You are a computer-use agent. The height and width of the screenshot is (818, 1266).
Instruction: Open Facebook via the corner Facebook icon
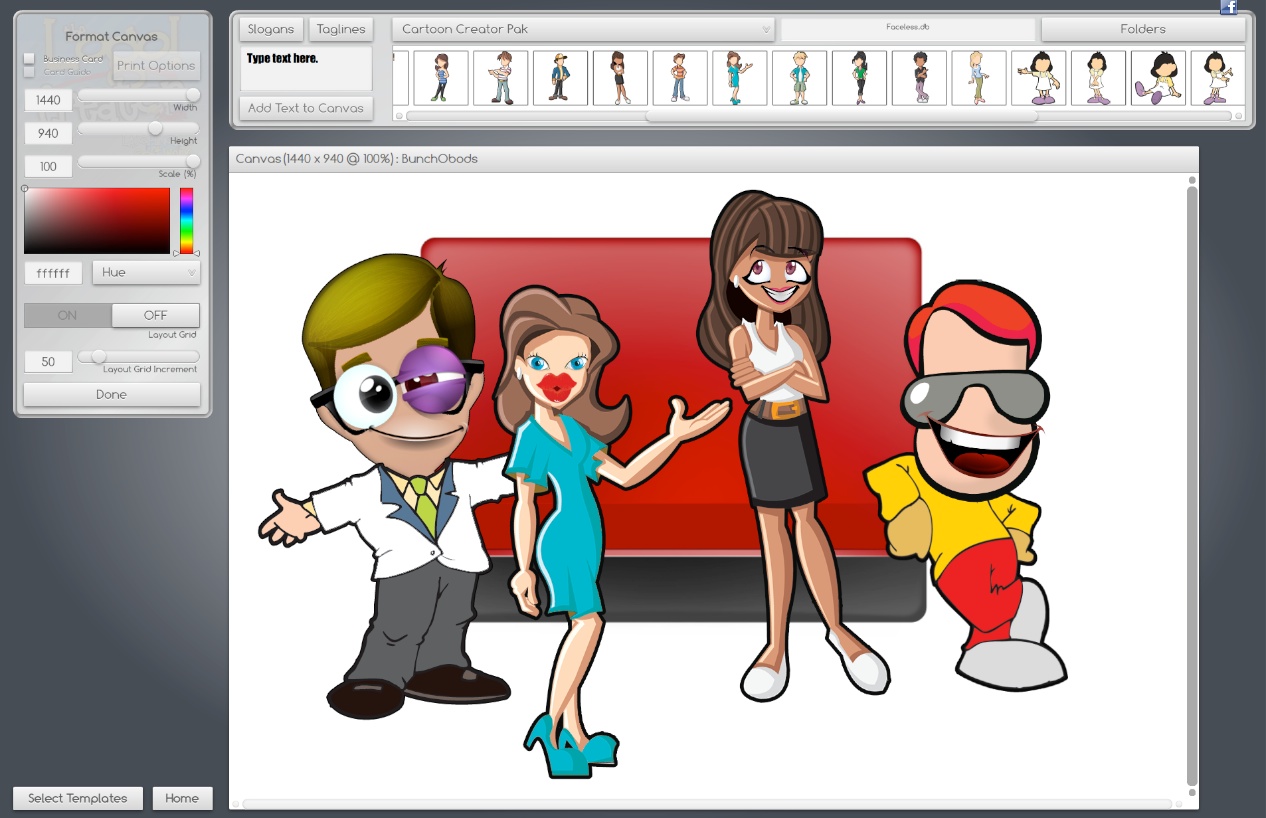[1227, 7]
